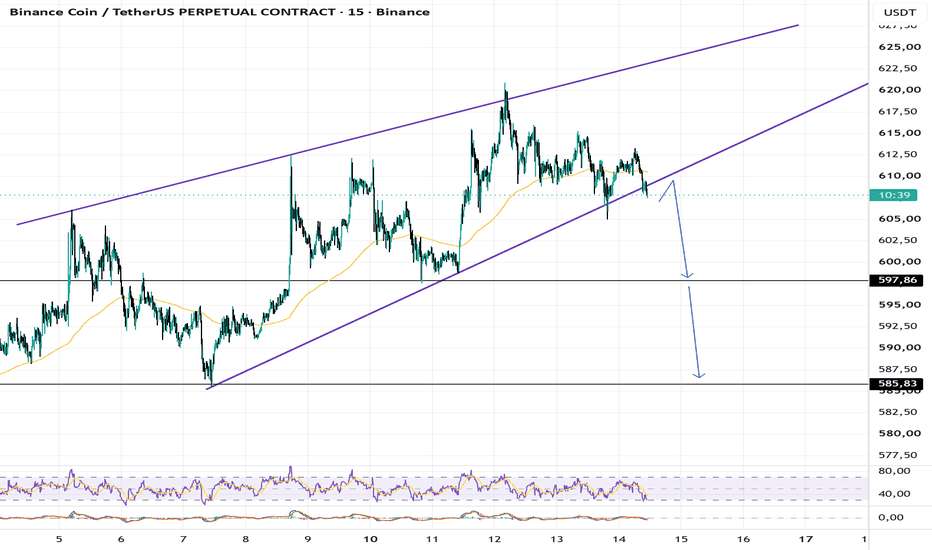Click the 580,00 price axis label

click(899, 433)
